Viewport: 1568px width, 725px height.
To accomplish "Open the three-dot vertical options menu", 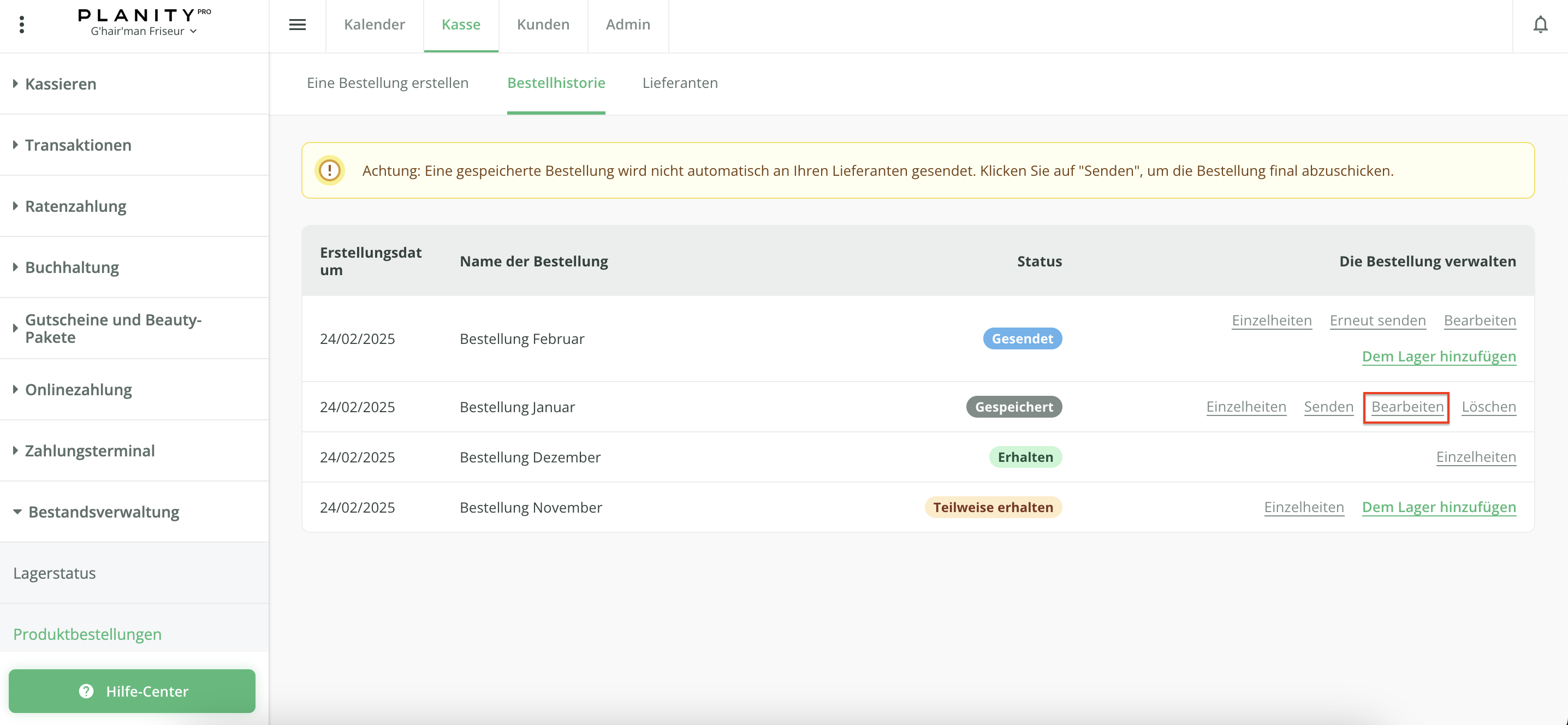I will coord(22,25).
